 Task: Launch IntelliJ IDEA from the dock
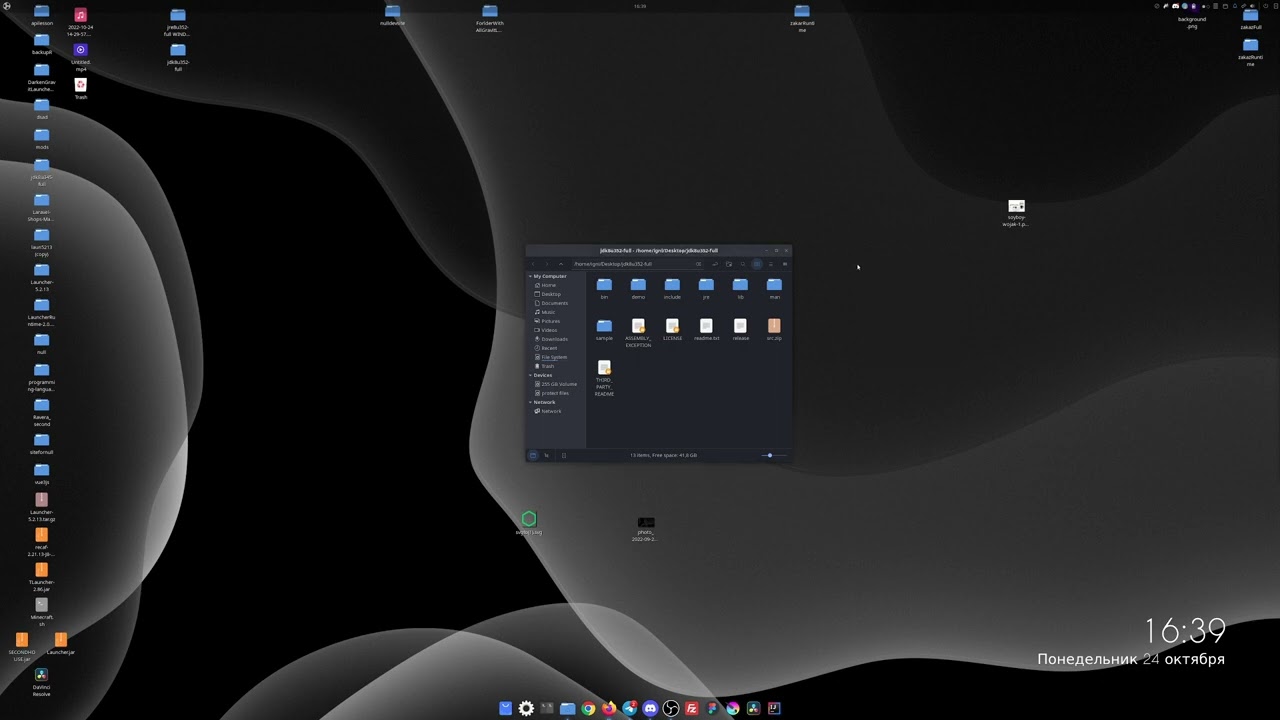point(774,708)
